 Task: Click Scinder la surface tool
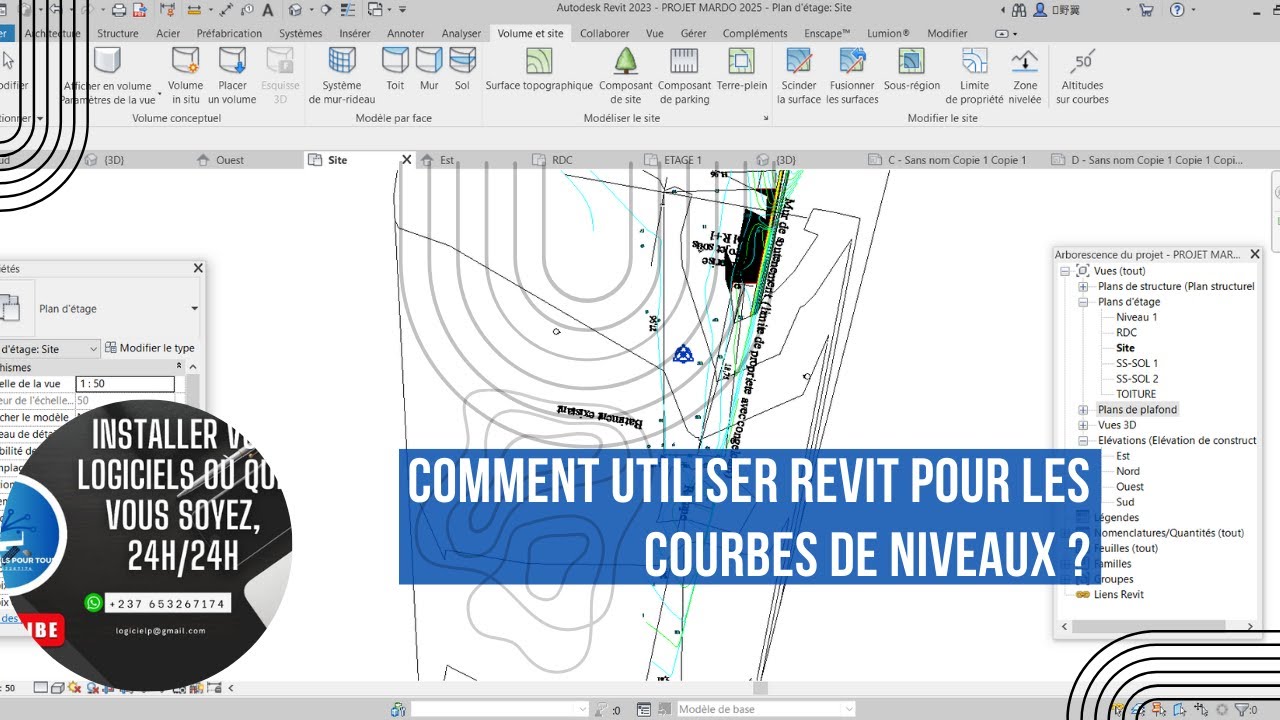click(x=799, y=76)
